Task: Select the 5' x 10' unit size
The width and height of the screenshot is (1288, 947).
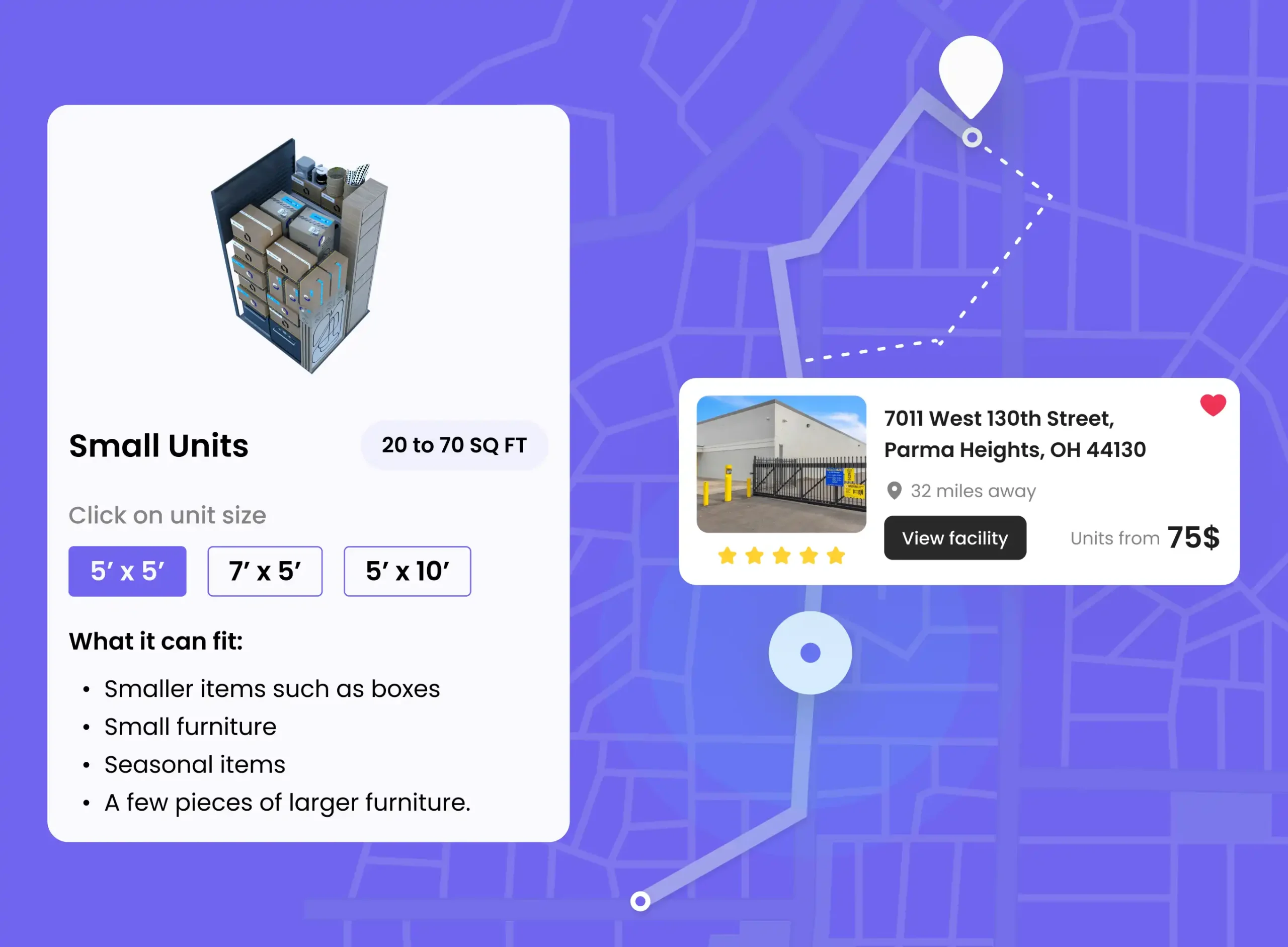Action: point(407,571)
